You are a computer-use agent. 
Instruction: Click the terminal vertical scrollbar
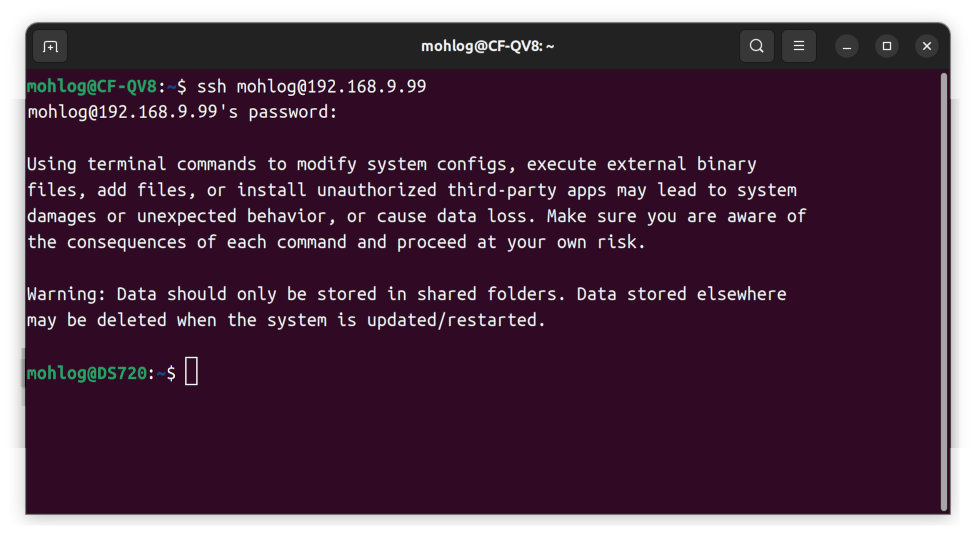(x=944, y=291)
